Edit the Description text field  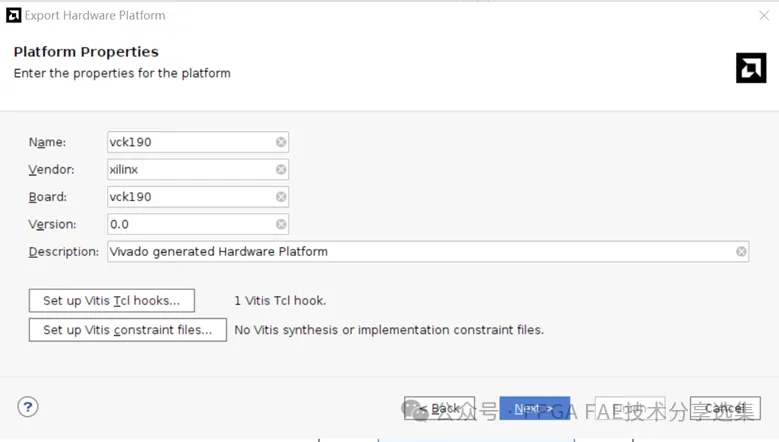pos(428,251)
